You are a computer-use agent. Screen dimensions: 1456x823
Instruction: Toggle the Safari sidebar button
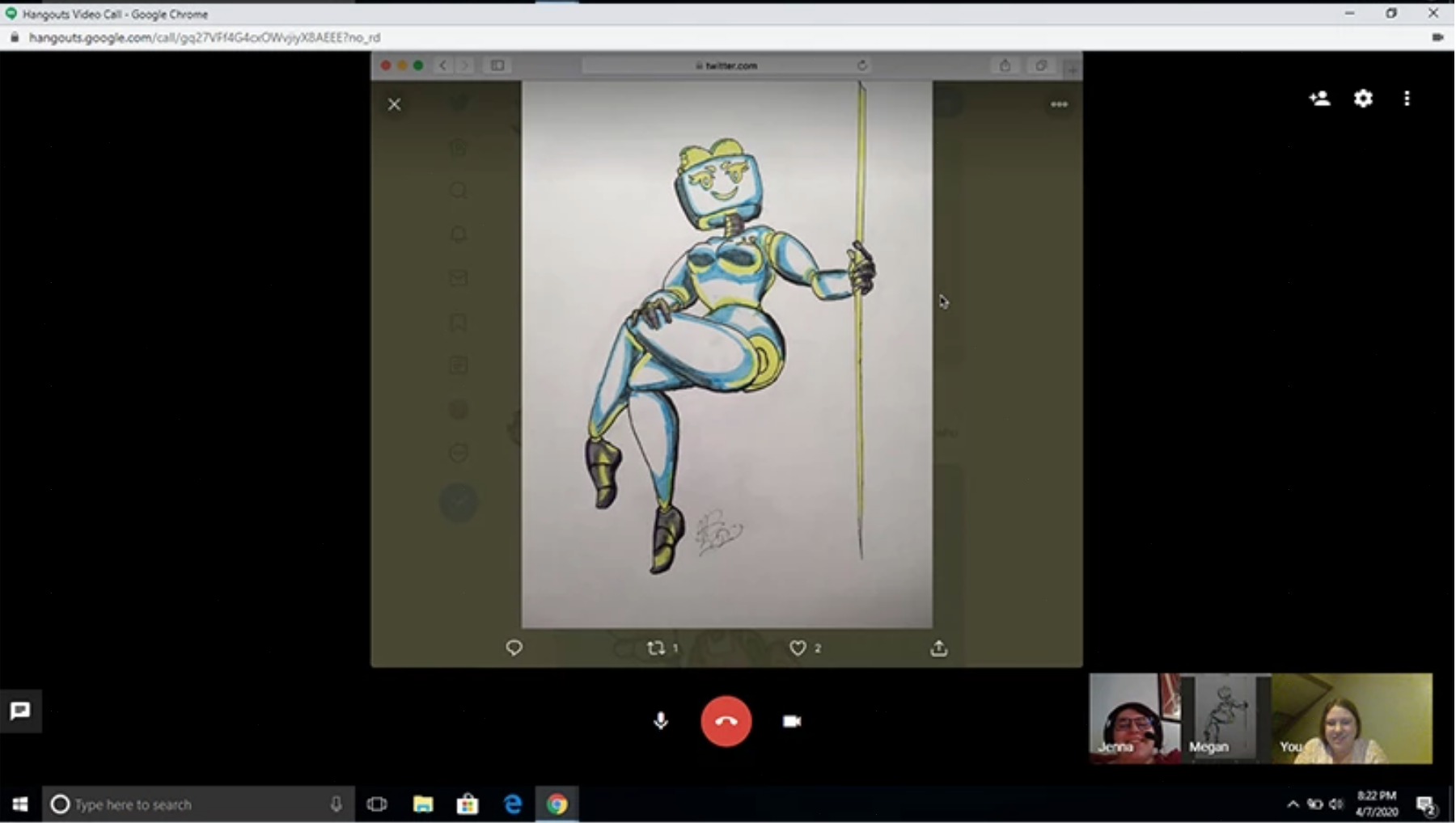click(x=497, y=65)
